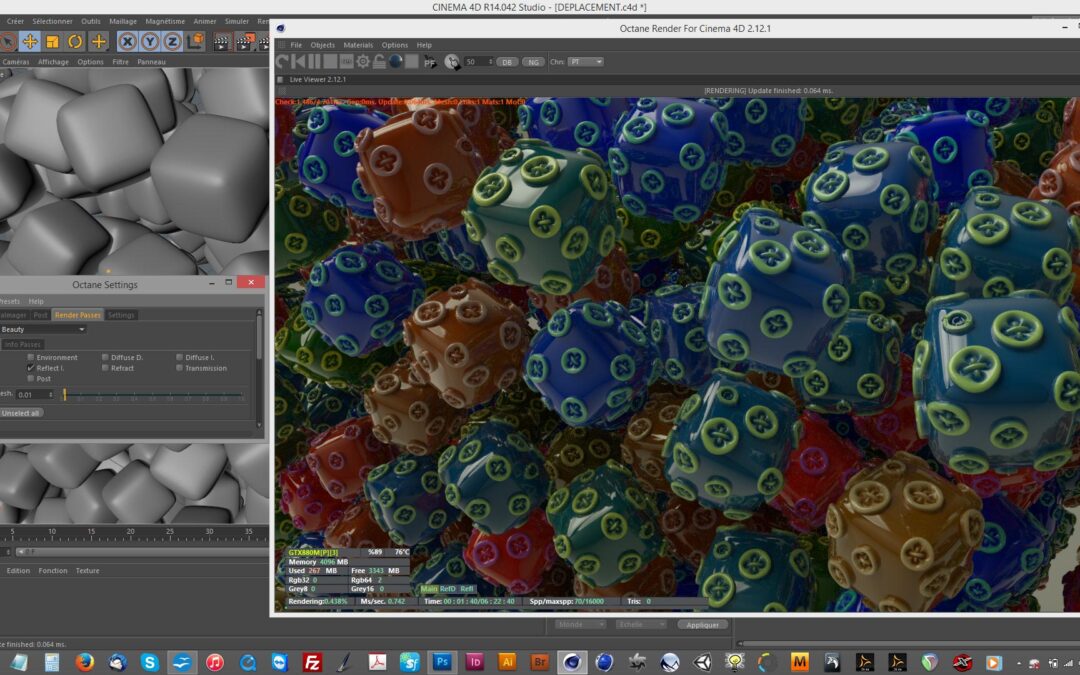This screenshot has width=1080, height=675.
Task: Enable the Environment render pass checkbox
Action: click(31, 357)
